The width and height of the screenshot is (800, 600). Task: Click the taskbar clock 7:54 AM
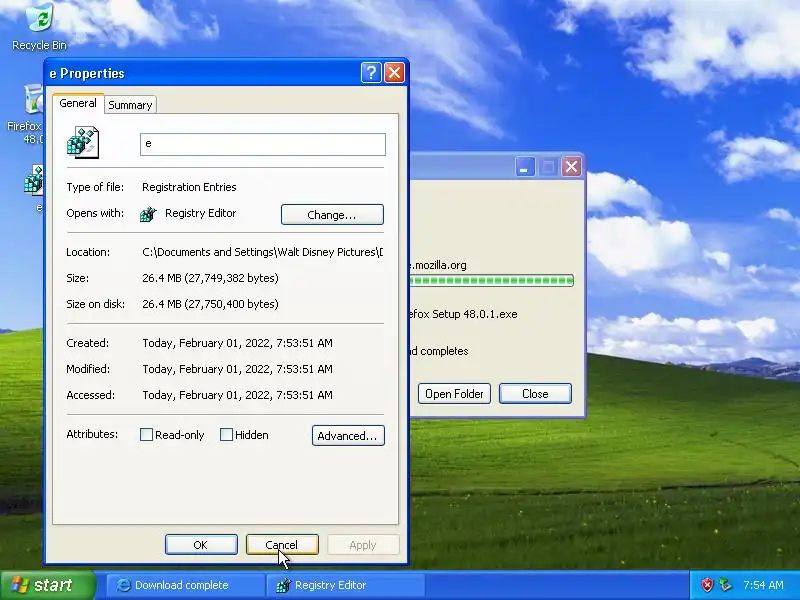click(x=763, y=585)
